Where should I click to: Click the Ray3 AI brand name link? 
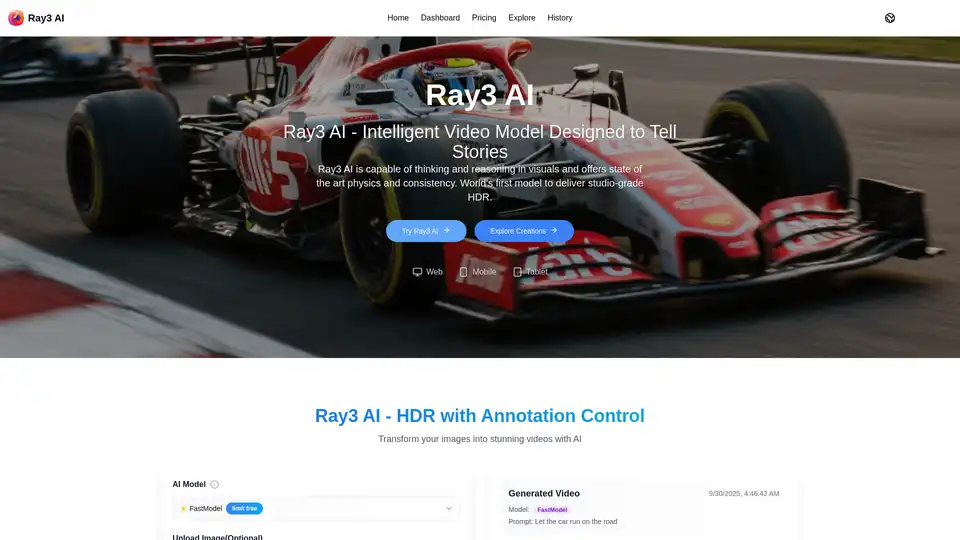coord(46,18)
